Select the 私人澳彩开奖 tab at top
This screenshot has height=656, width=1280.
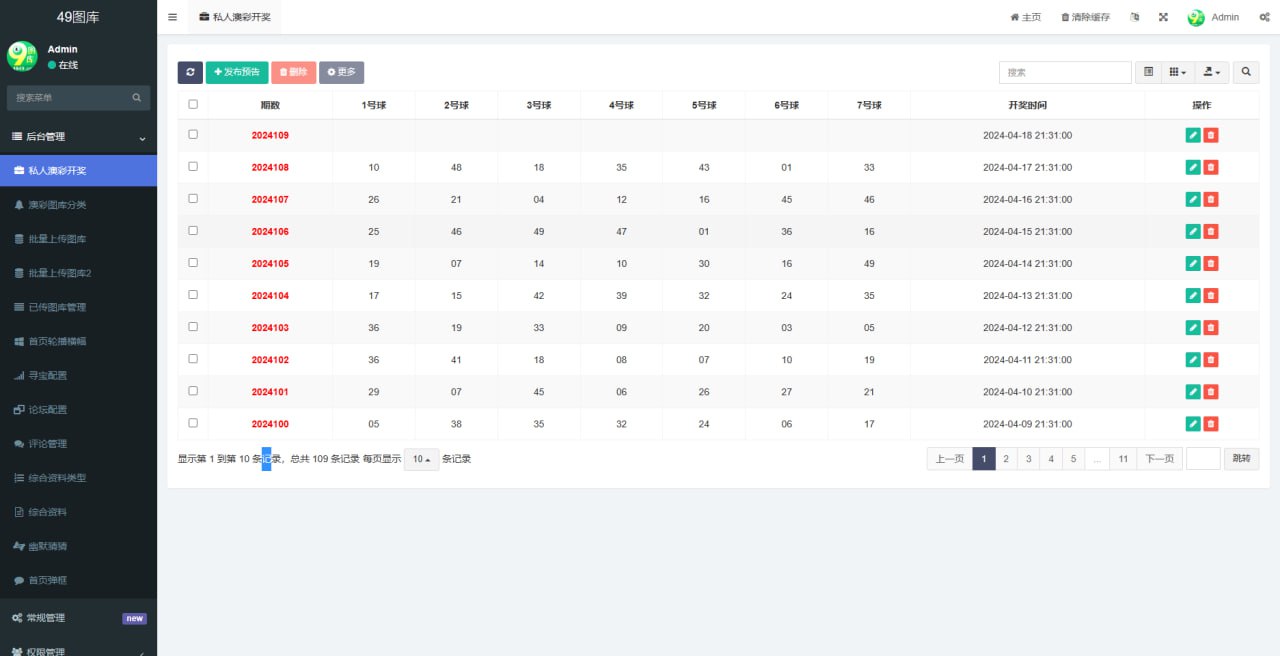click(234, 17)
